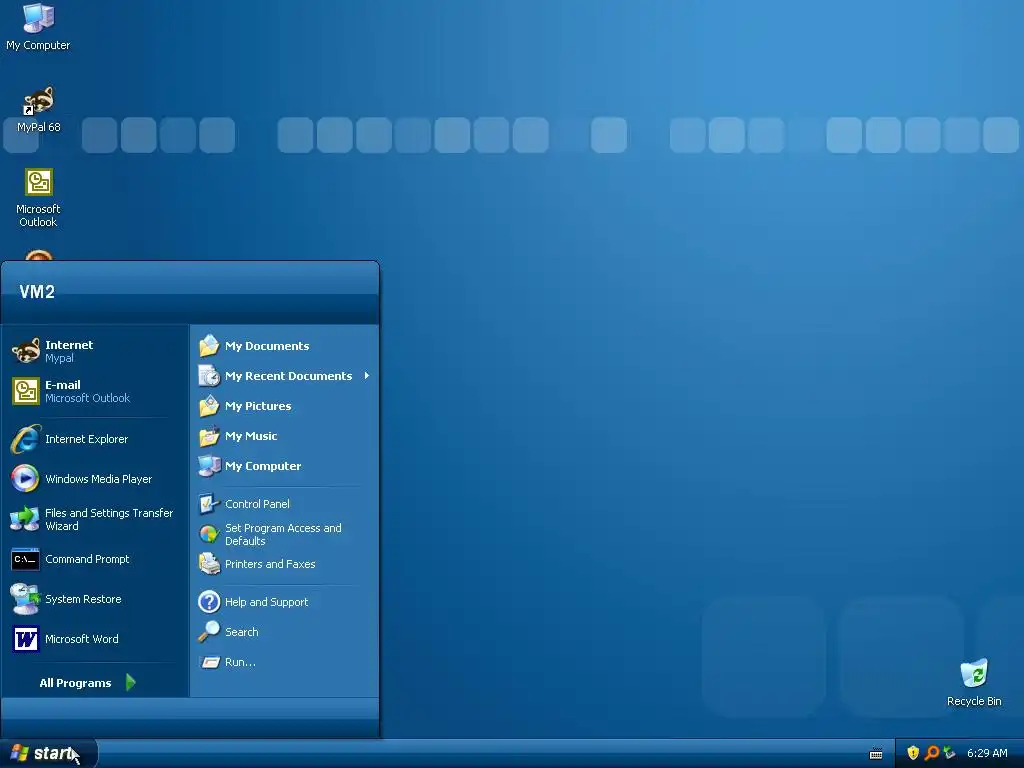Open the Run... dialog

pos(284,662)
